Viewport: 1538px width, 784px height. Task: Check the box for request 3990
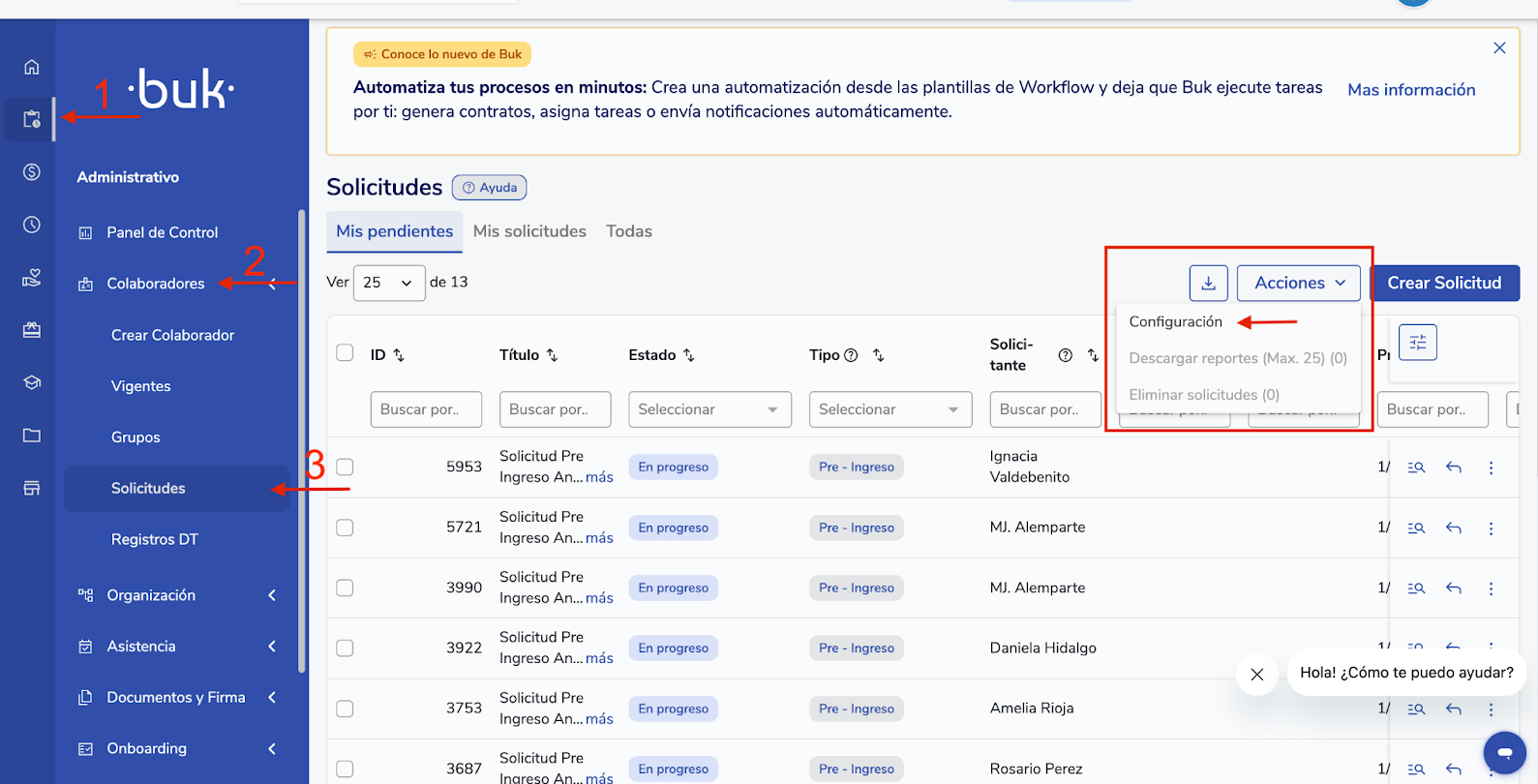(x=345, y=588)
